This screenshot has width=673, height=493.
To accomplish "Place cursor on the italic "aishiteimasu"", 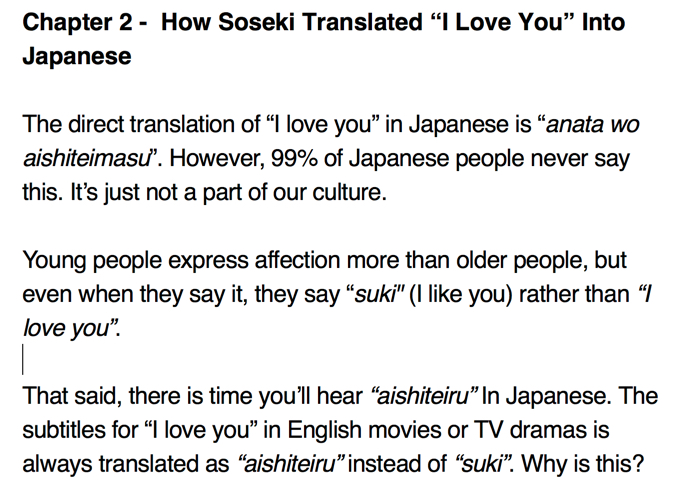I will click(x=85, y=158).
